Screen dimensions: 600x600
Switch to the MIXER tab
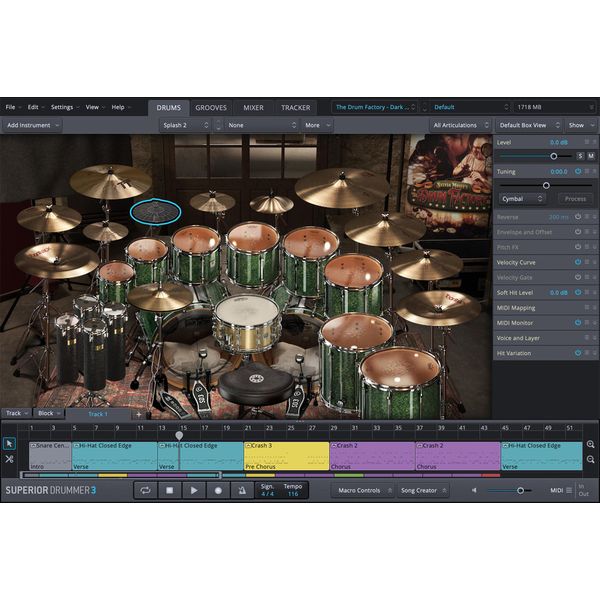click(253, 108)
